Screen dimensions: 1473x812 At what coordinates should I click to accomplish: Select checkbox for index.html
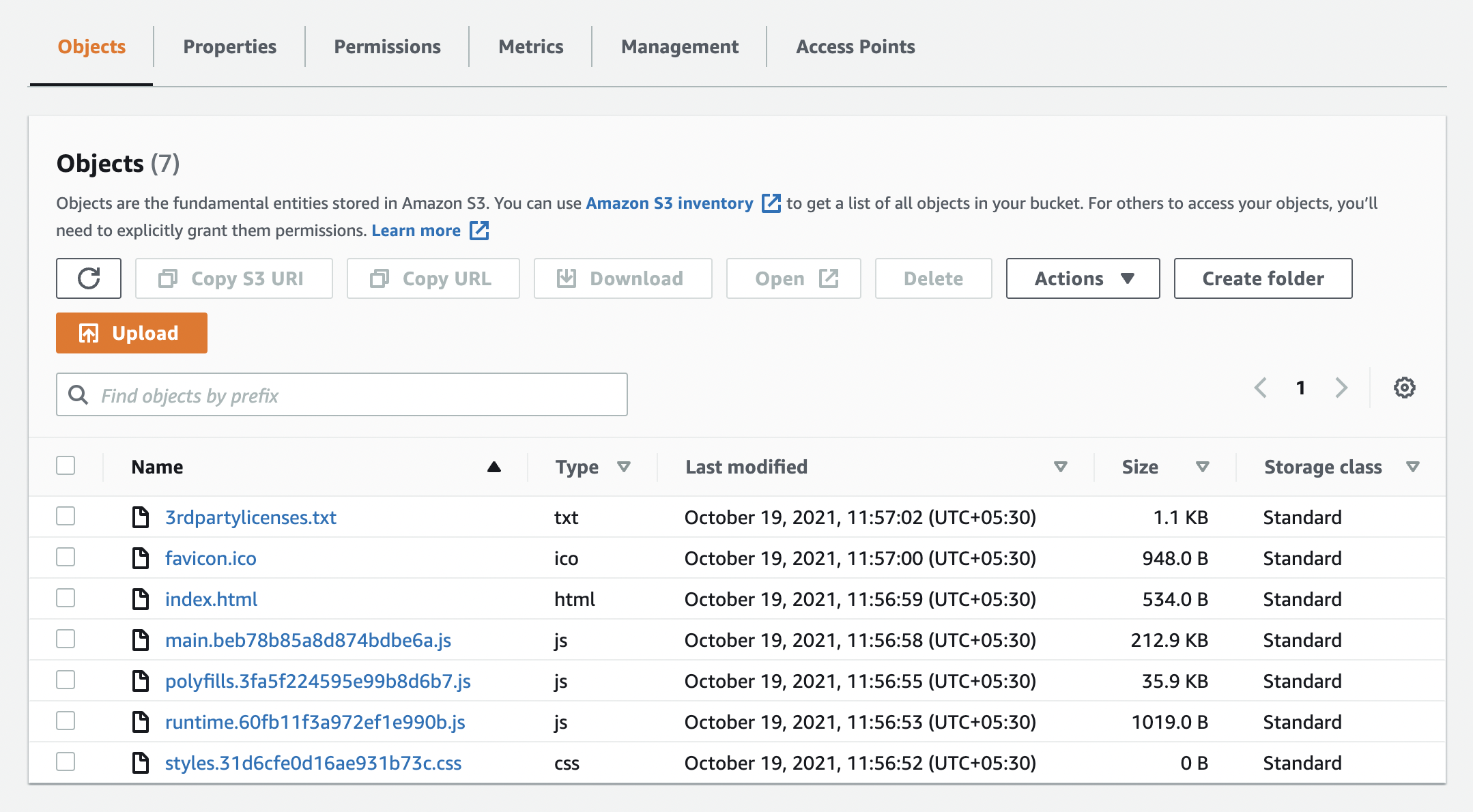(x=66, y=598)
